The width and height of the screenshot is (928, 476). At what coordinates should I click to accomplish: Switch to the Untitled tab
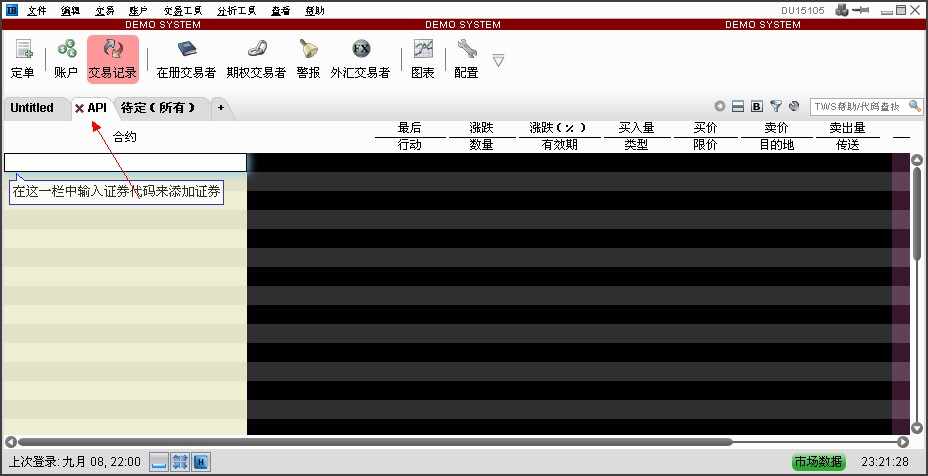pyautogui.click(x=32, y=108)
